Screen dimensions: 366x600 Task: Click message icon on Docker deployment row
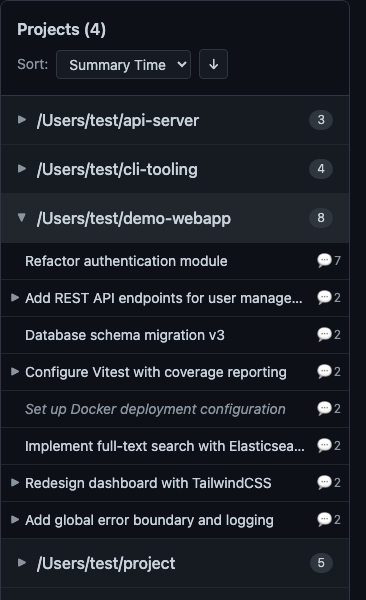click(x=324, y=409)
